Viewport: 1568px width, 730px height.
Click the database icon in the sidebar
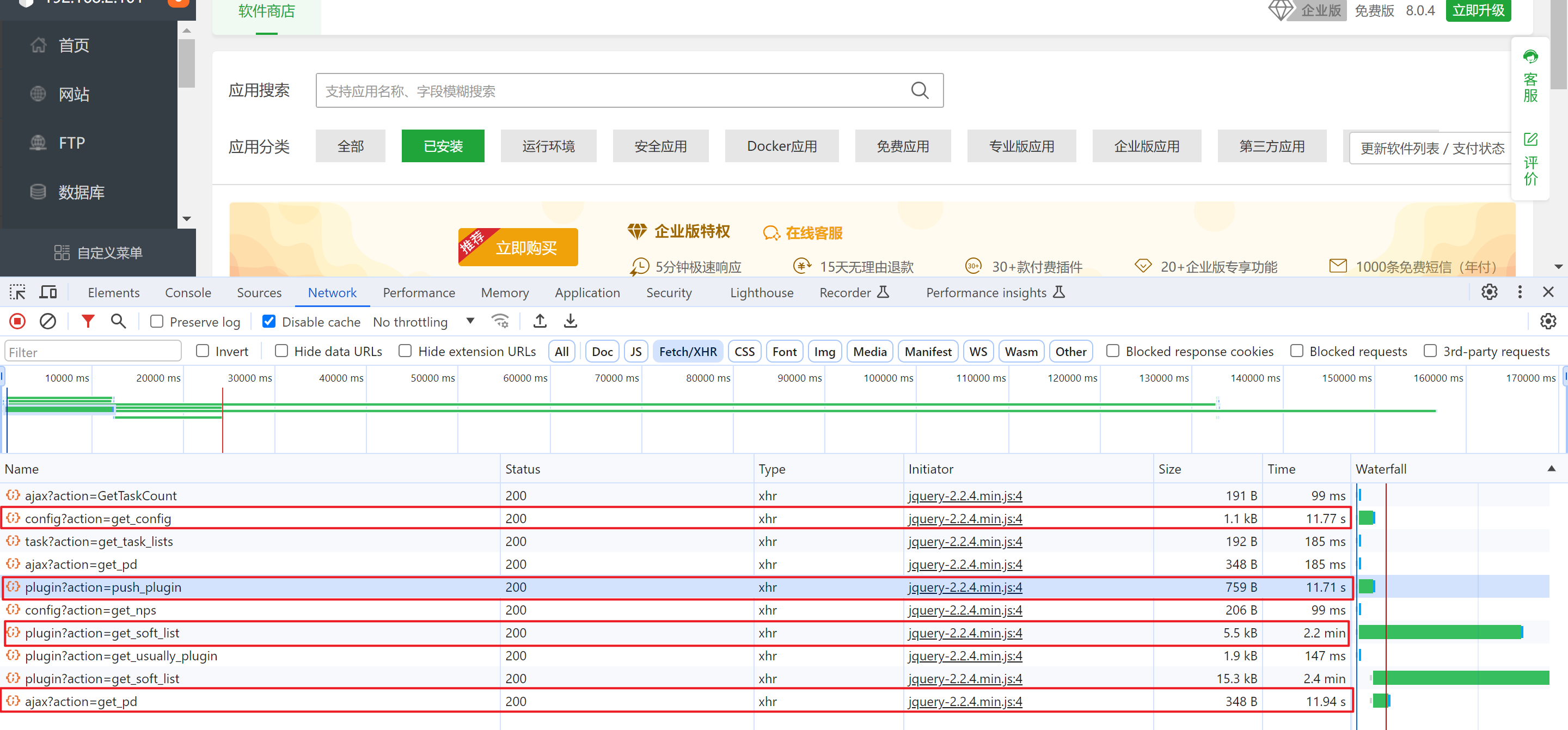[38, 192]
